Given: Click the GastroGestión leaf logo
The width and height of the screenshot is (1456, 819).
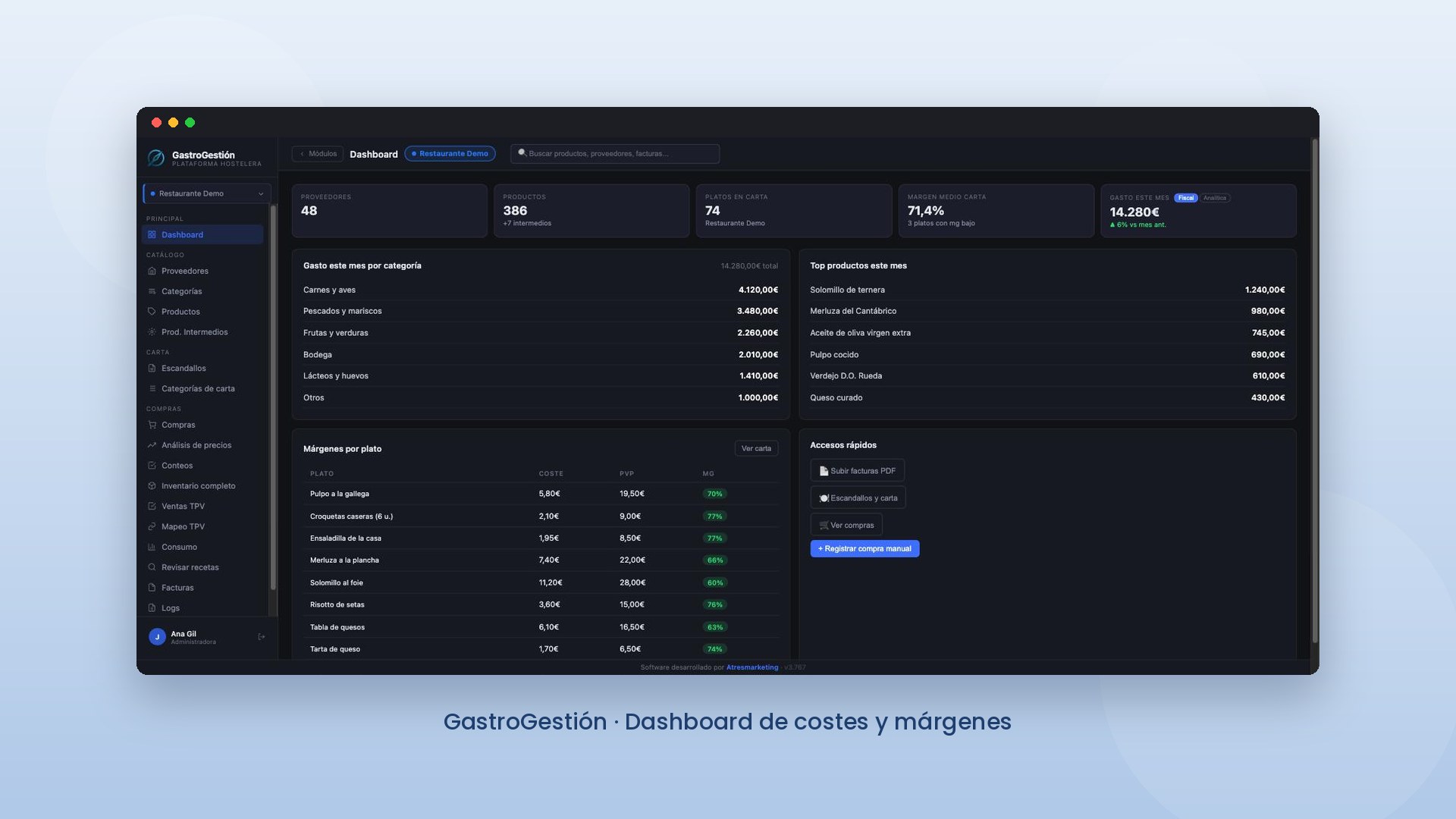Looking at the screenshot, I should 155,158.
